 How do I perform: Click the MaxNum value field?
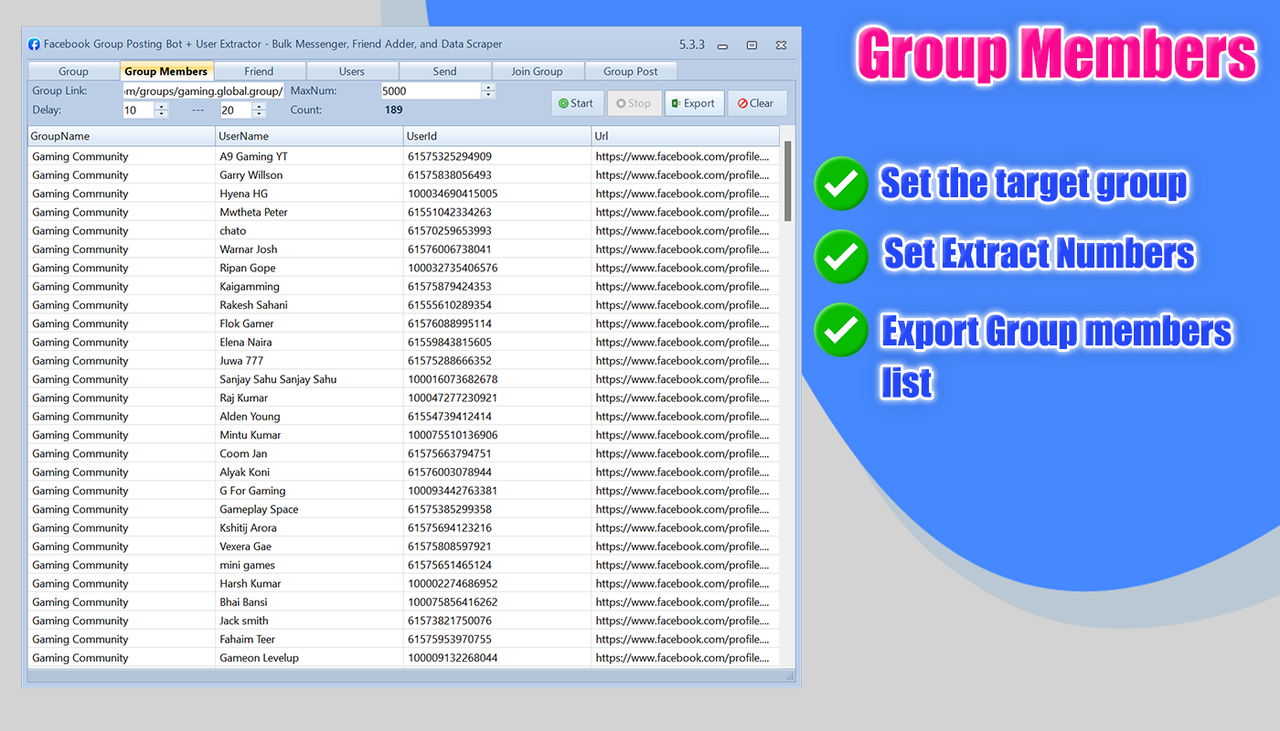pos(431,91)
